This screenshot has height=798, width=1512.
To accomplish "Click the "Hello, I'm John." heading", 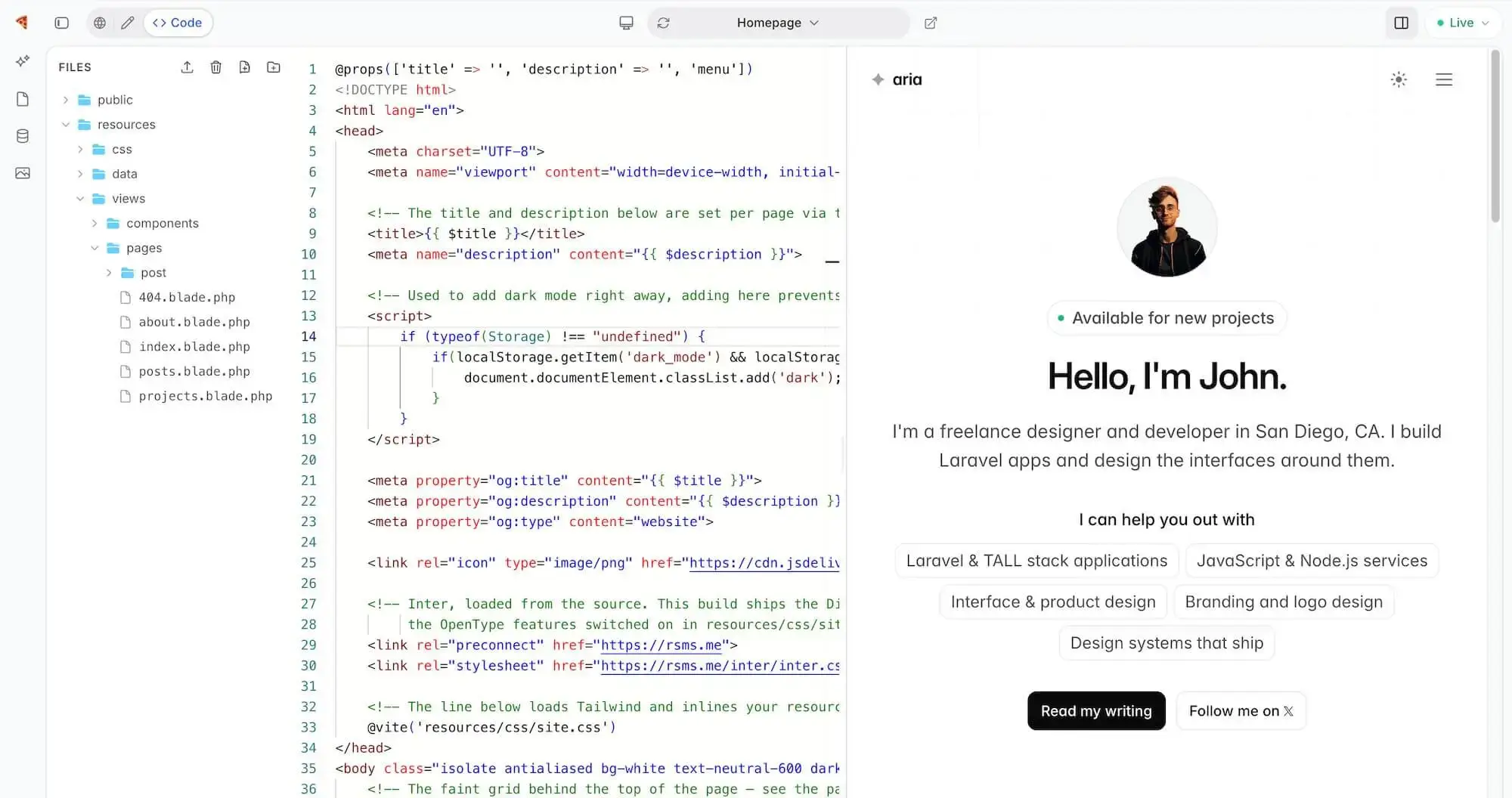I will pyautogui.click(x=1167, y=376).
